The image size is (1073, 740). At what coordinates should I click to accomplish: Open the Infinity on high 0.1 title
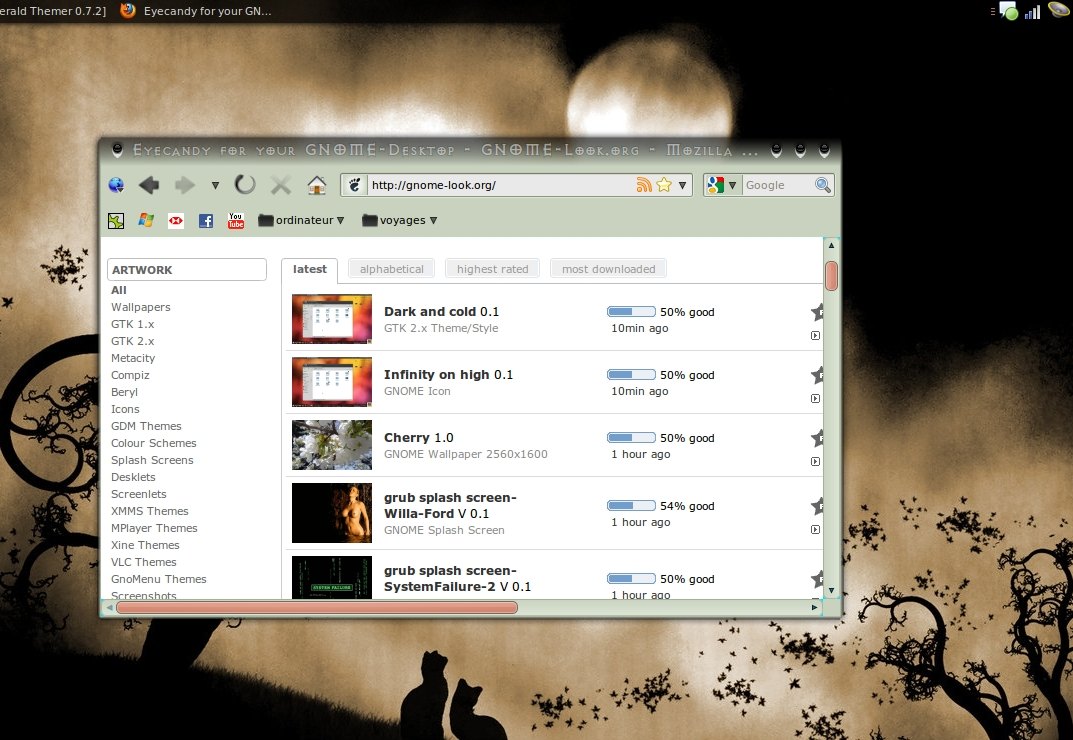[448, 374]
